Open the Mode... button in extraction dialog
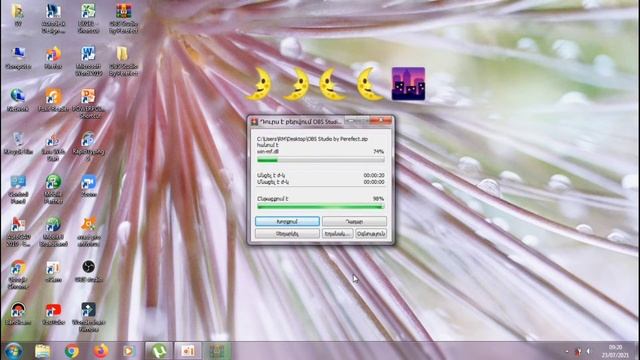Viewport: 640px width, 360px height. point(338,233)
